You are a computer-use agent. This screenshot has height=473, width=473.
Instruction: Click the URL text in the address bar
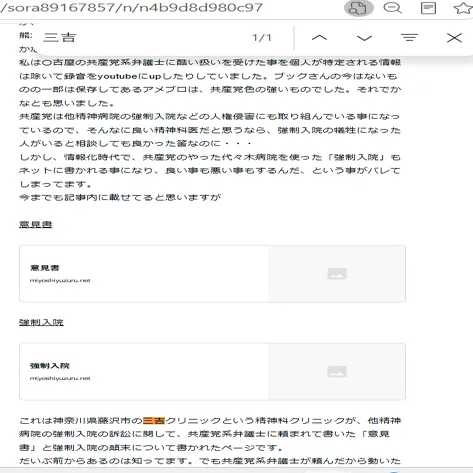click(132, 7)
